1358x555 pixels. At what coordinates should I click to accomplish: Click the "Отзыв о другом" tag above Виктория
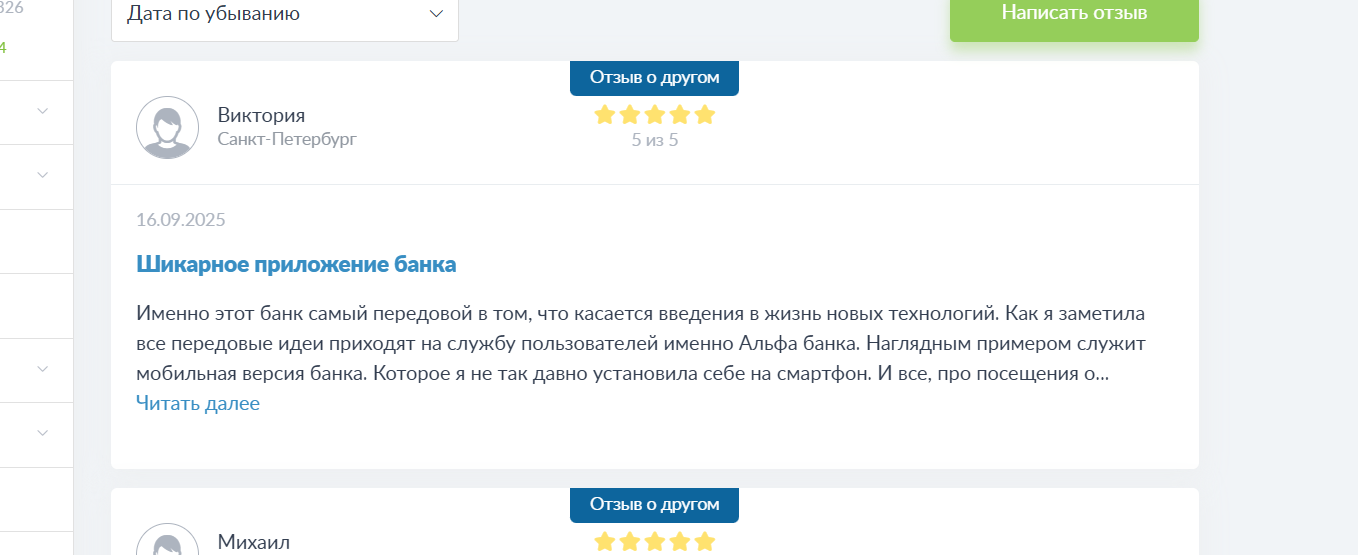[x=654, y=78]
